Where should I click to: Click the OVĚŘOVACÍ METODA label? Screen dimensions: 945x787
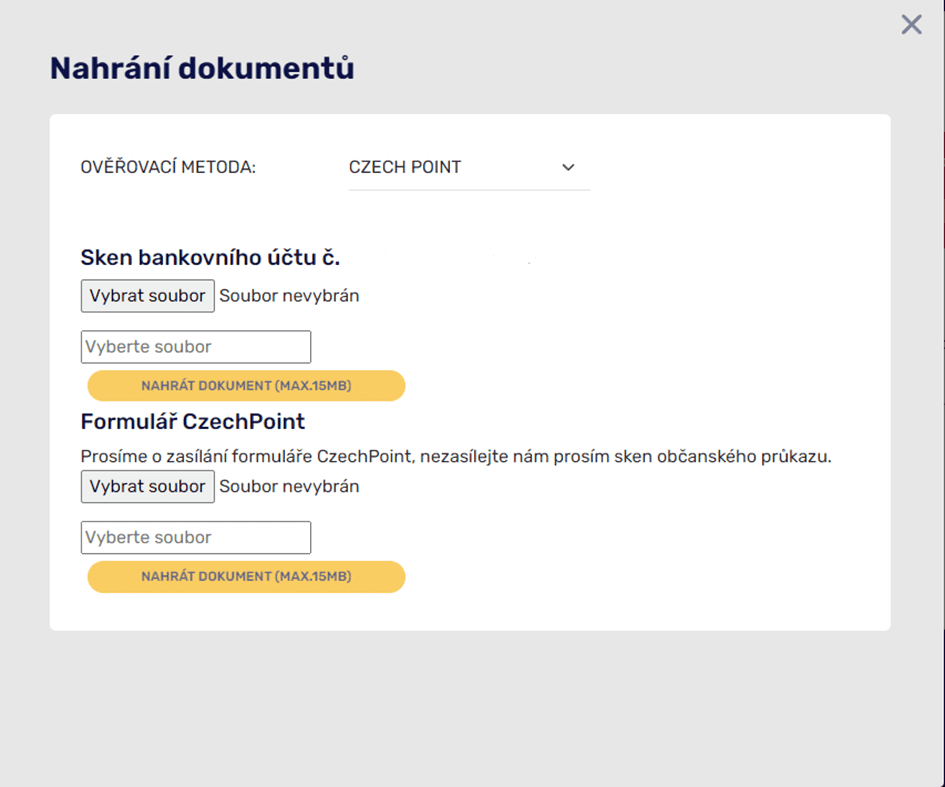click(168, 167)
